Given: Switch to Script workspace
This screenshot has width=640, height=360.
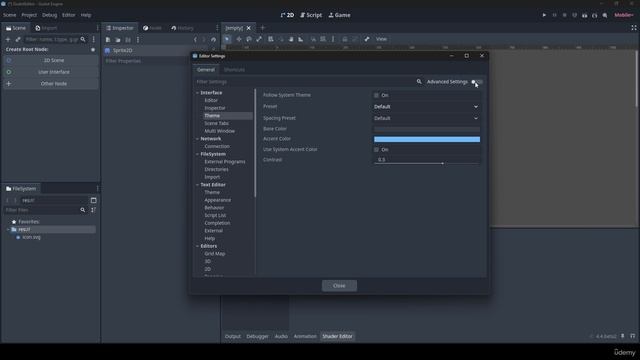Looking at the screenshot, I should [x=311, y=15].
